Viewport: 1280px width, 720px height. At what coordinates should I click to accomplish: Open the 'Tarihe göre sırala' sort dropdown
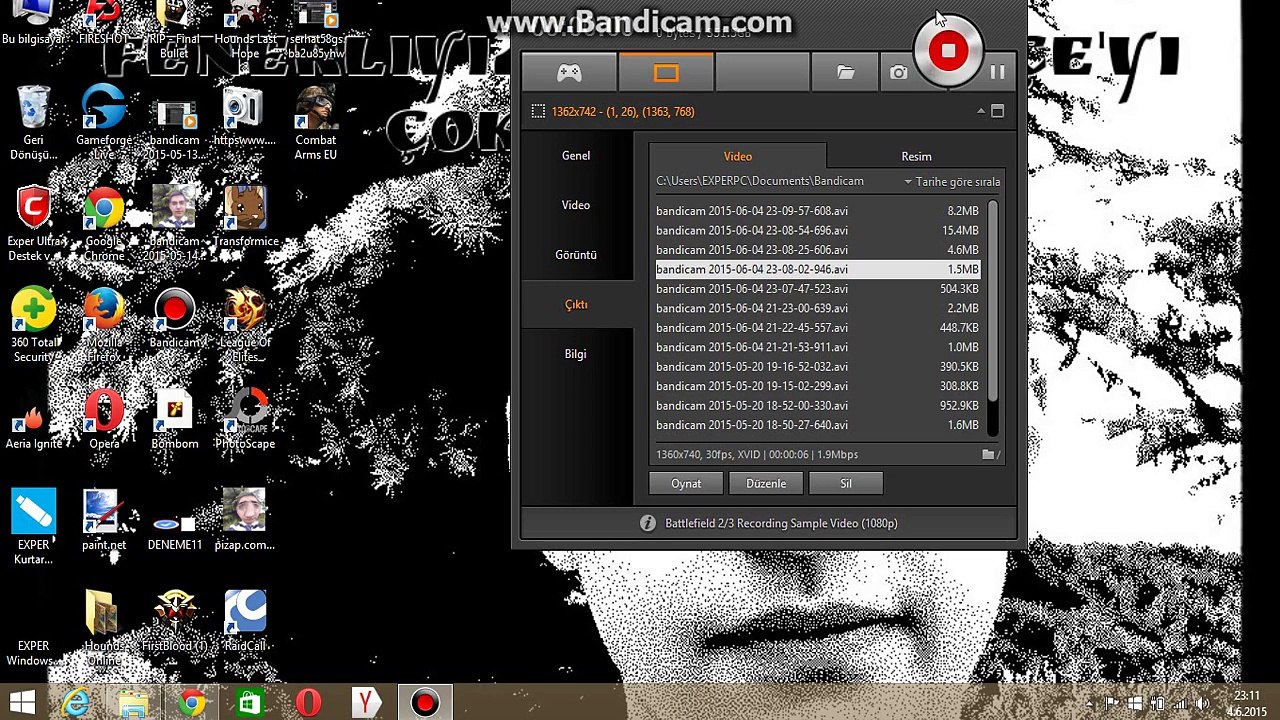(x=952, y=182)
